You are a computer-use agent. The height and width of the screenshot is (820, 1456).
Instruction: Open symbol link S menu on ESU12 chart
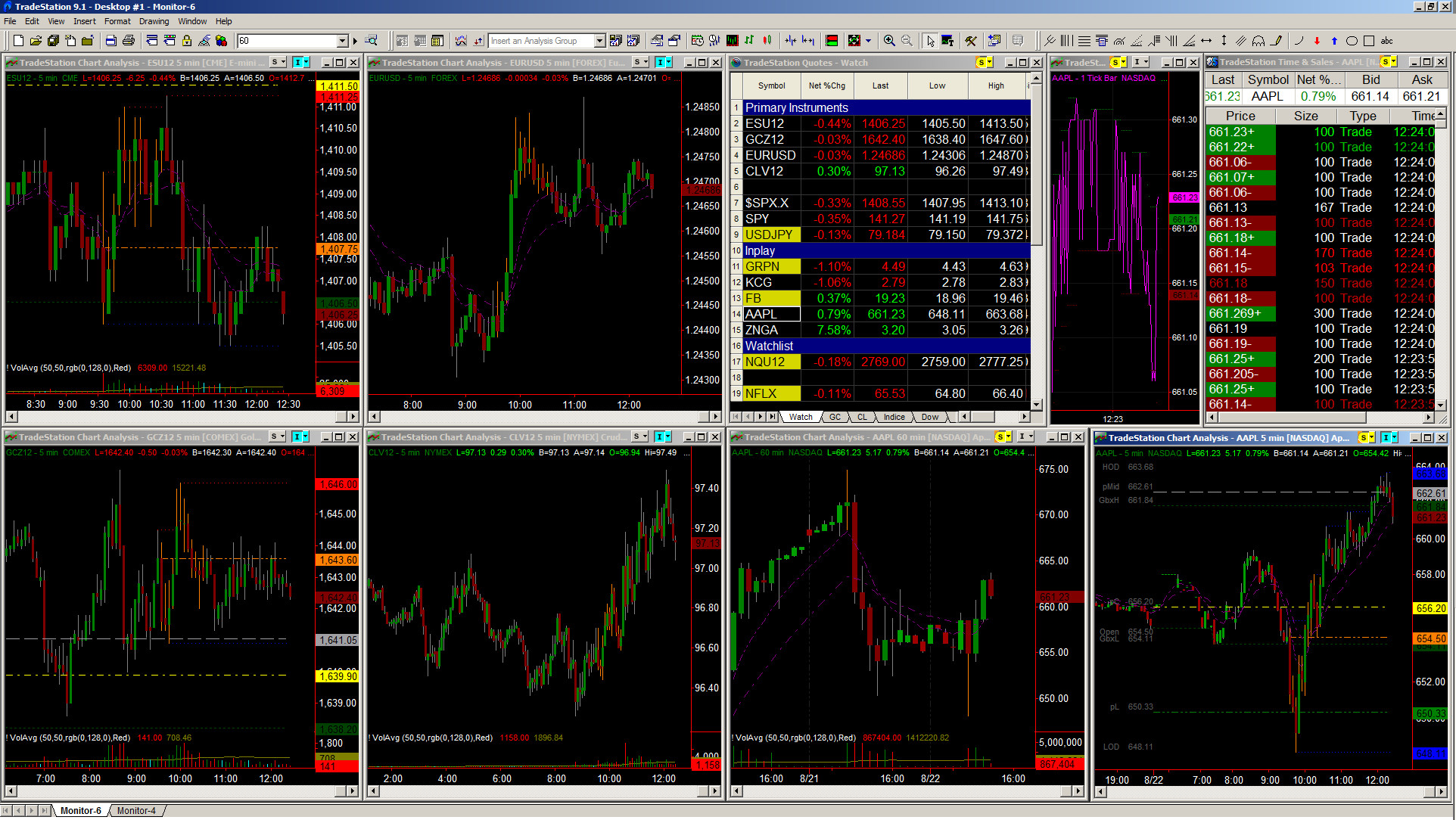[278, 62]
